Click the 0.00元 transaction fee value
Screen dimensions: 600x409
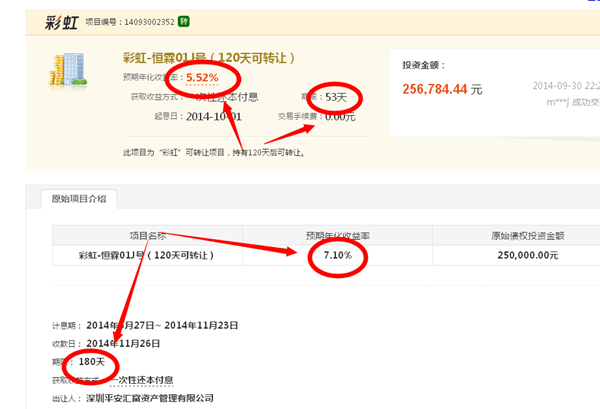click(x=340, y=117)
